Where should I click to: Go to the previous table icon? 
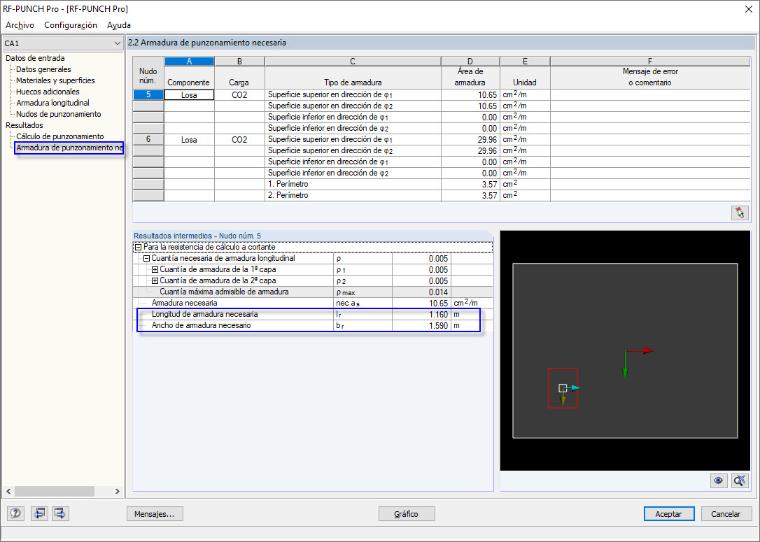click(39, 513)
